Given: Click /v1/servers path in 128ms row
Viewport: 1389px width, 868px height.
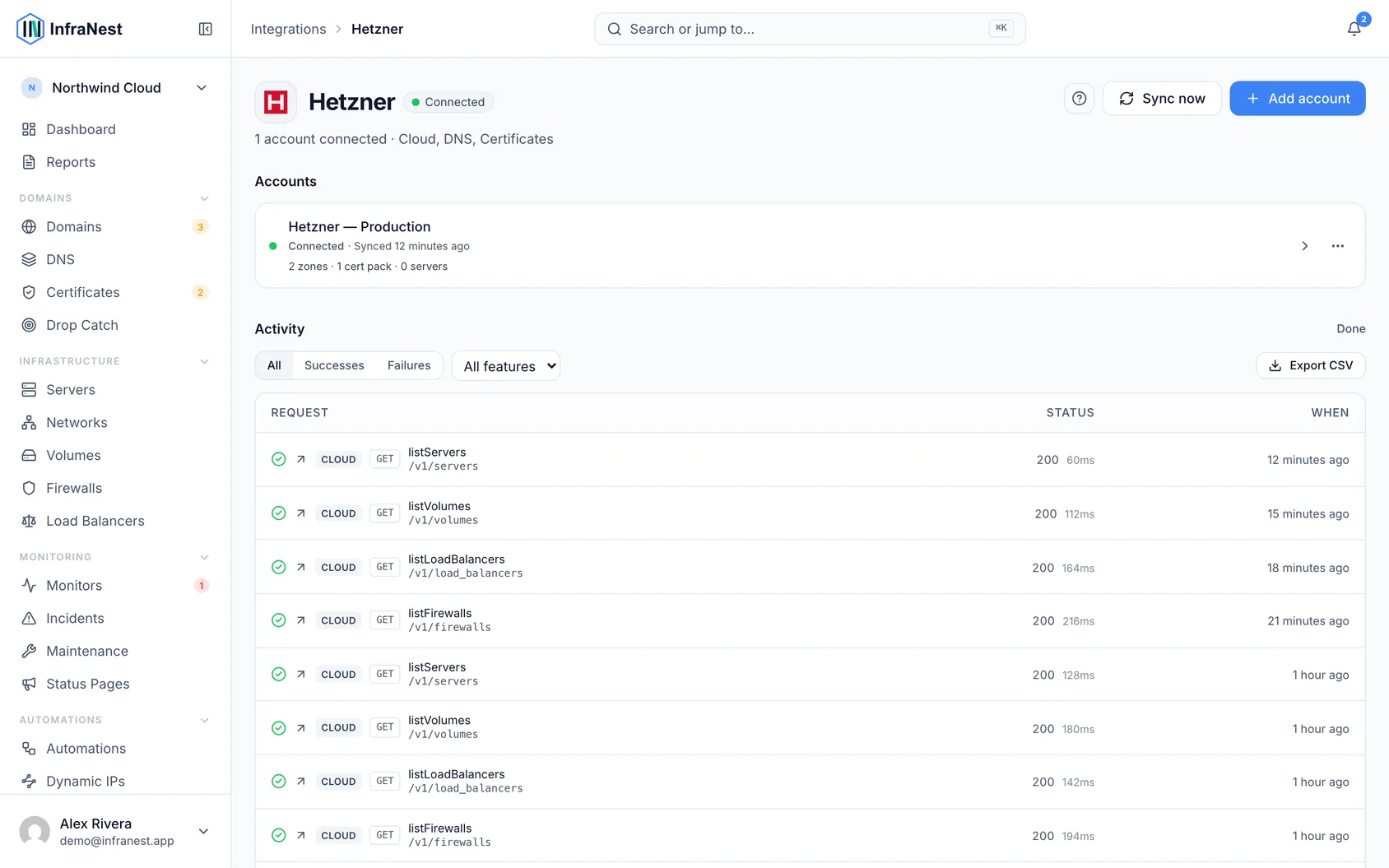Looking at the screenshot, I should [x=443, y=681].
